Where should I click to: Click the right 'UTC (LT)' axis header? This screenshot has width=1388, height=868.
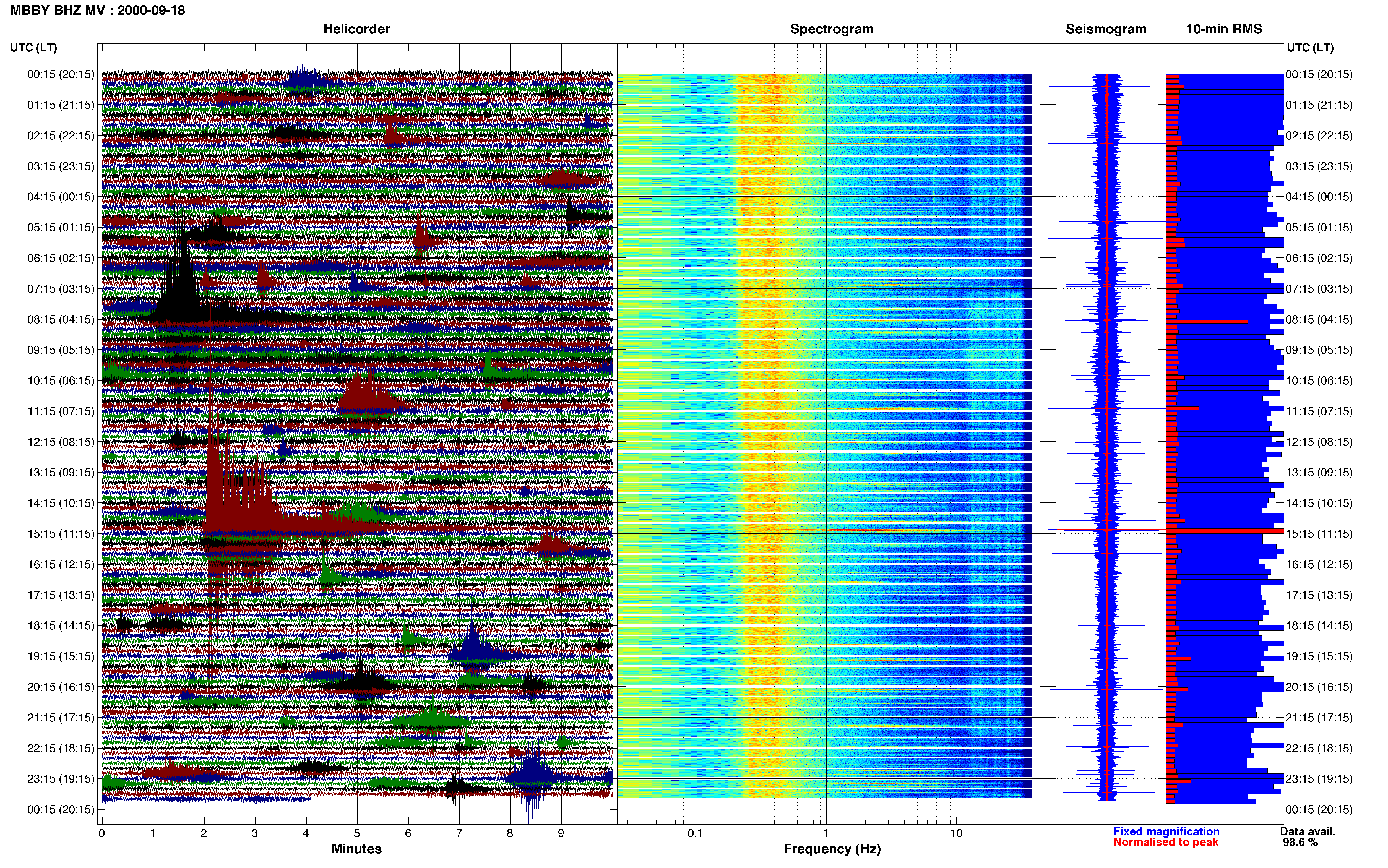coord(1310,48)
